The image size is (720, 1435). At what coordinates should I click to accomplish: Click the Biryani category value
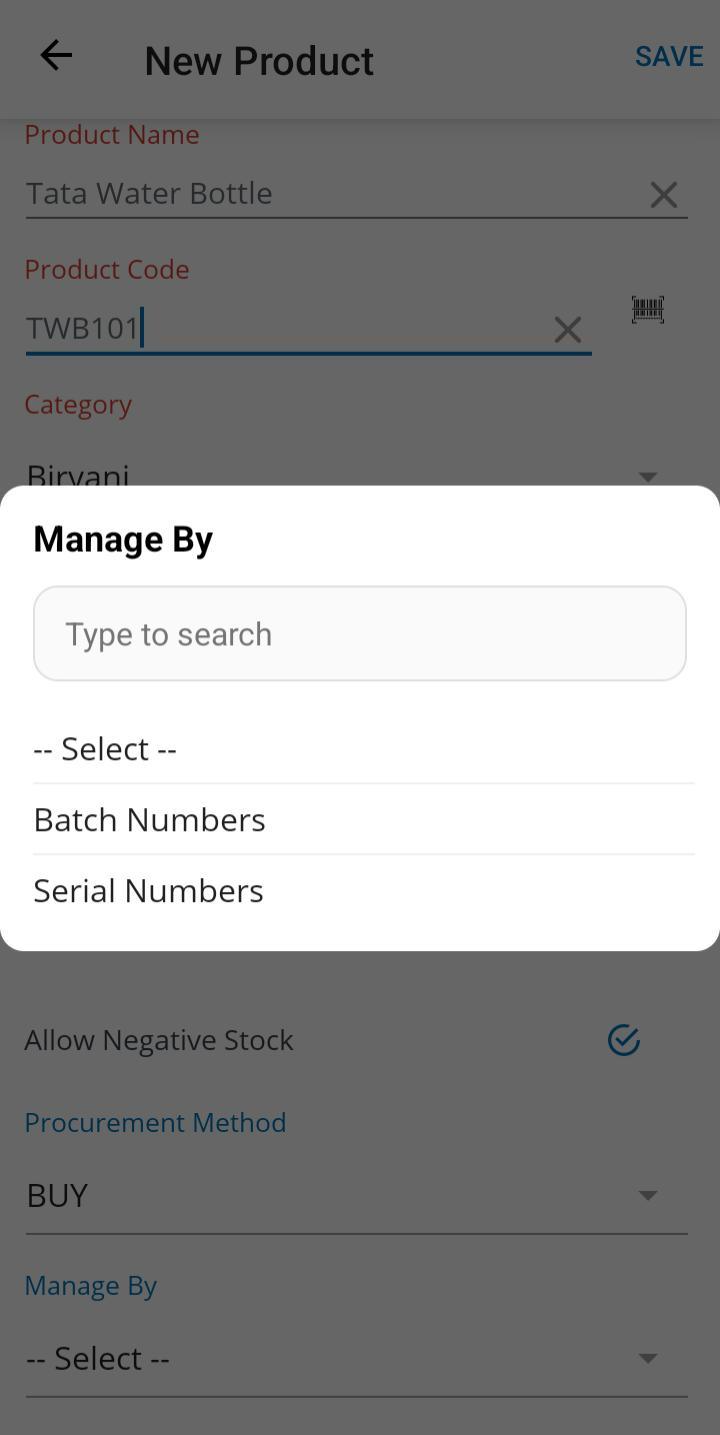78,475
